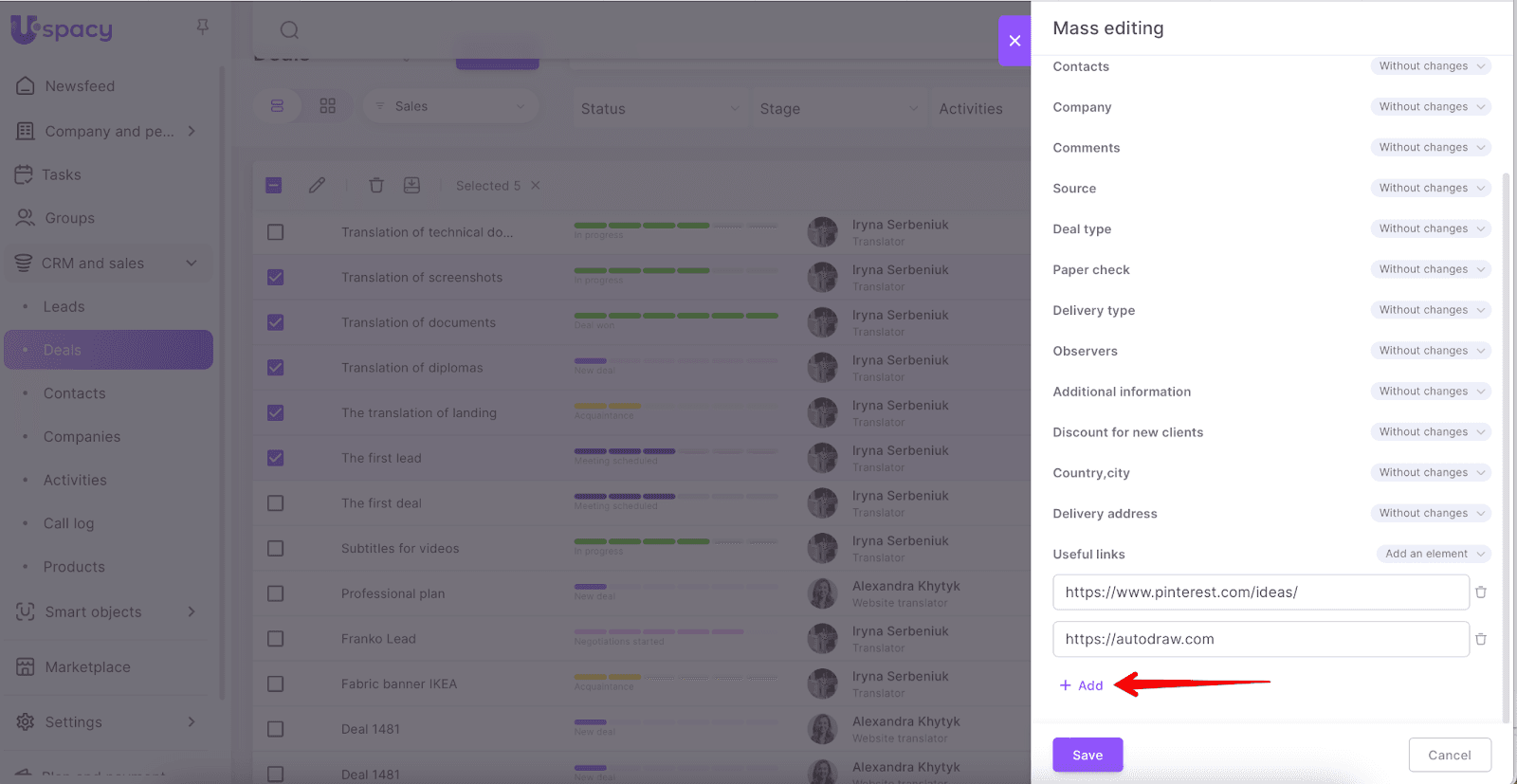This screenshot has height=784, width=1517.
Task: Pin the sidebar with pin icon
Action: tap(202, 27)
